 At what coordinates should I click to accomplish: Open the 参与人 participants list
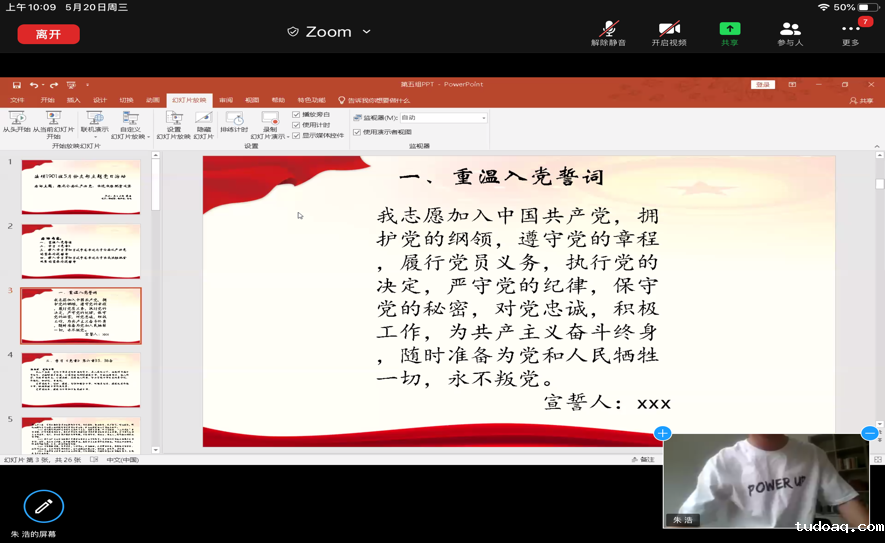pos(790,29)
